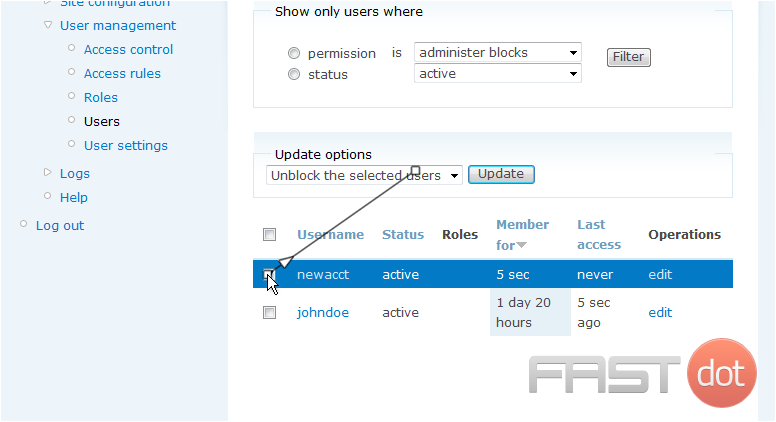Image resolution: width=776 pixels, height=422 pixels.
Task: Check the newacct user checkbox
Action: [x=268, y=274]
